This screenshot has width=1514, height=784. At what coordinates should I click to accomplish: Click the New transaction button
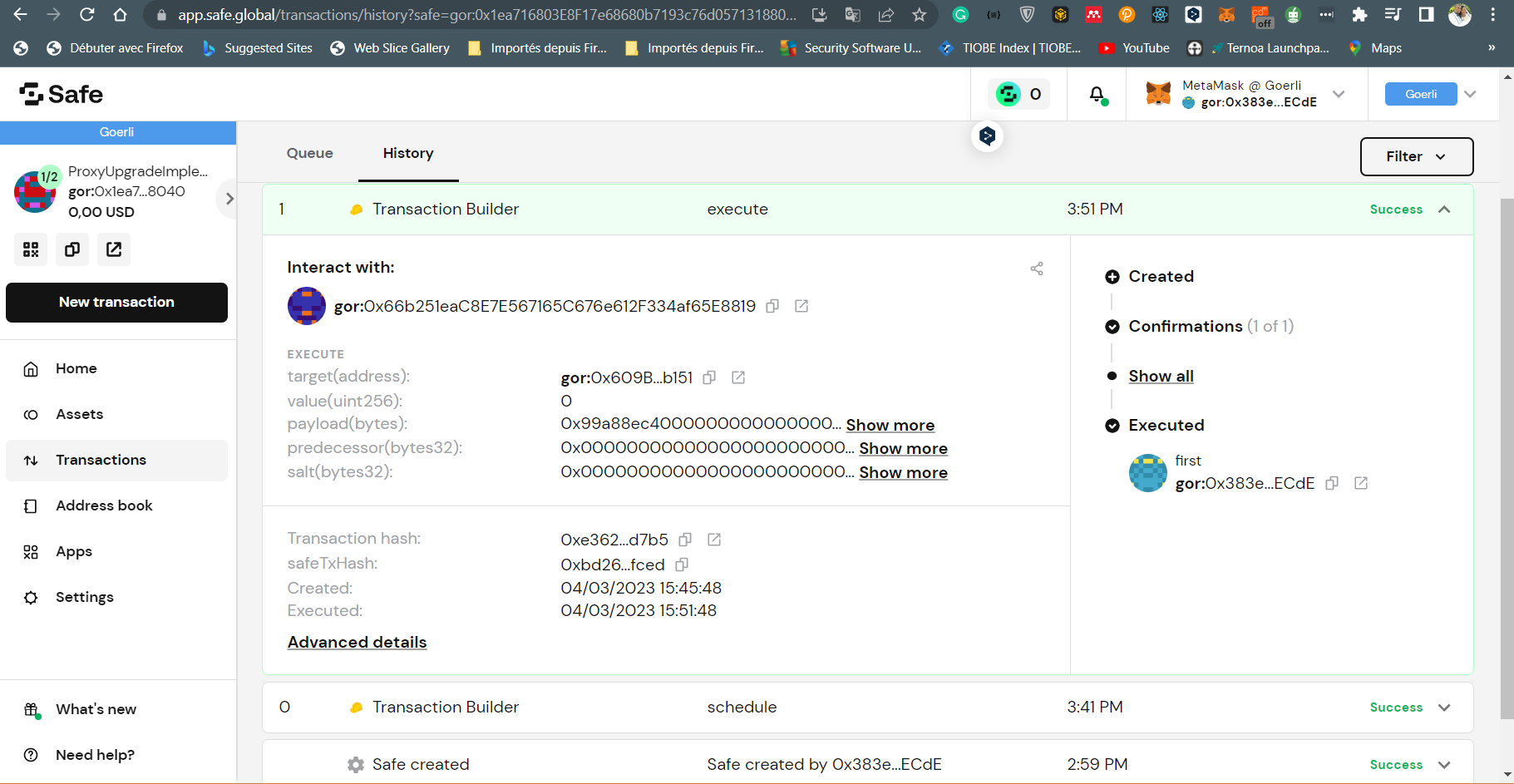116,303
